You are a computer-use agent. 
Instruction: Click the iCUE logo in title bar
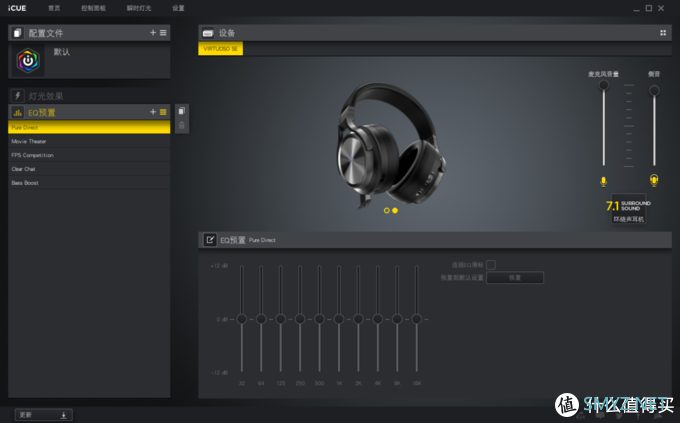(x=17, y=8)
